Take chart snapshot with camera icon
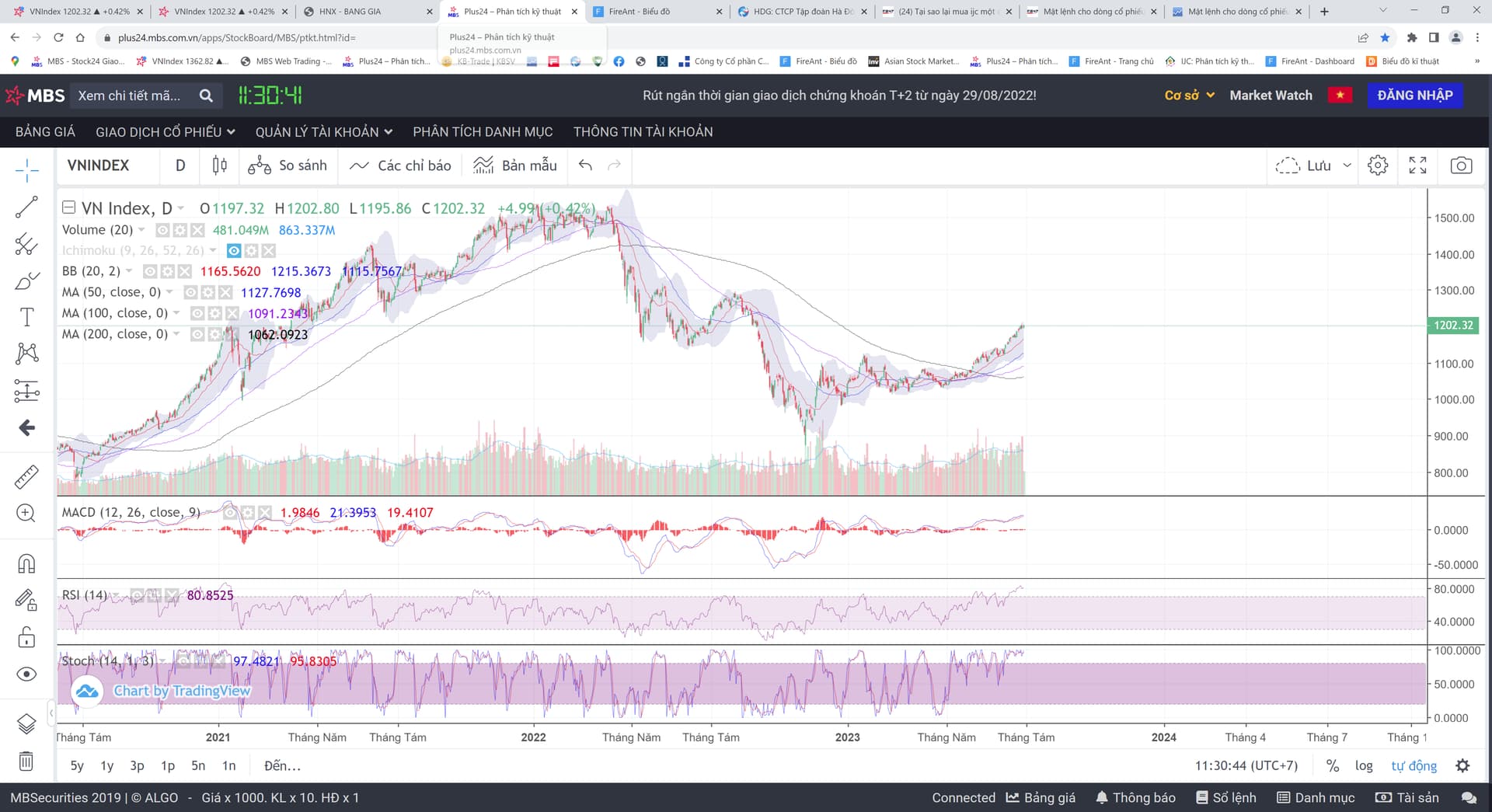 [1461, 166]
